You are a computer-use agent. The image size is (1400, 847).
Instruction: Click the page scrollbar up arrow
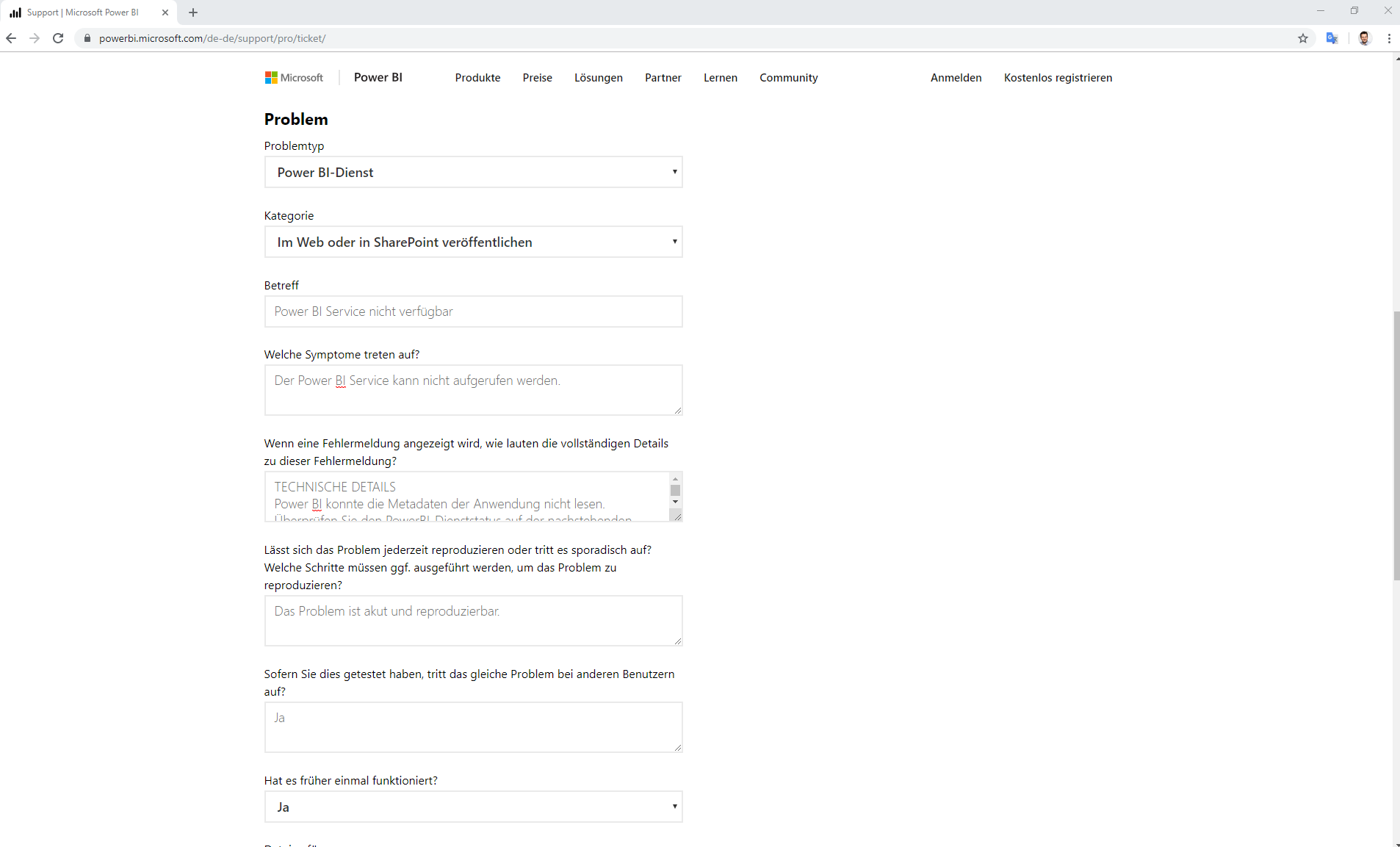1396,57
